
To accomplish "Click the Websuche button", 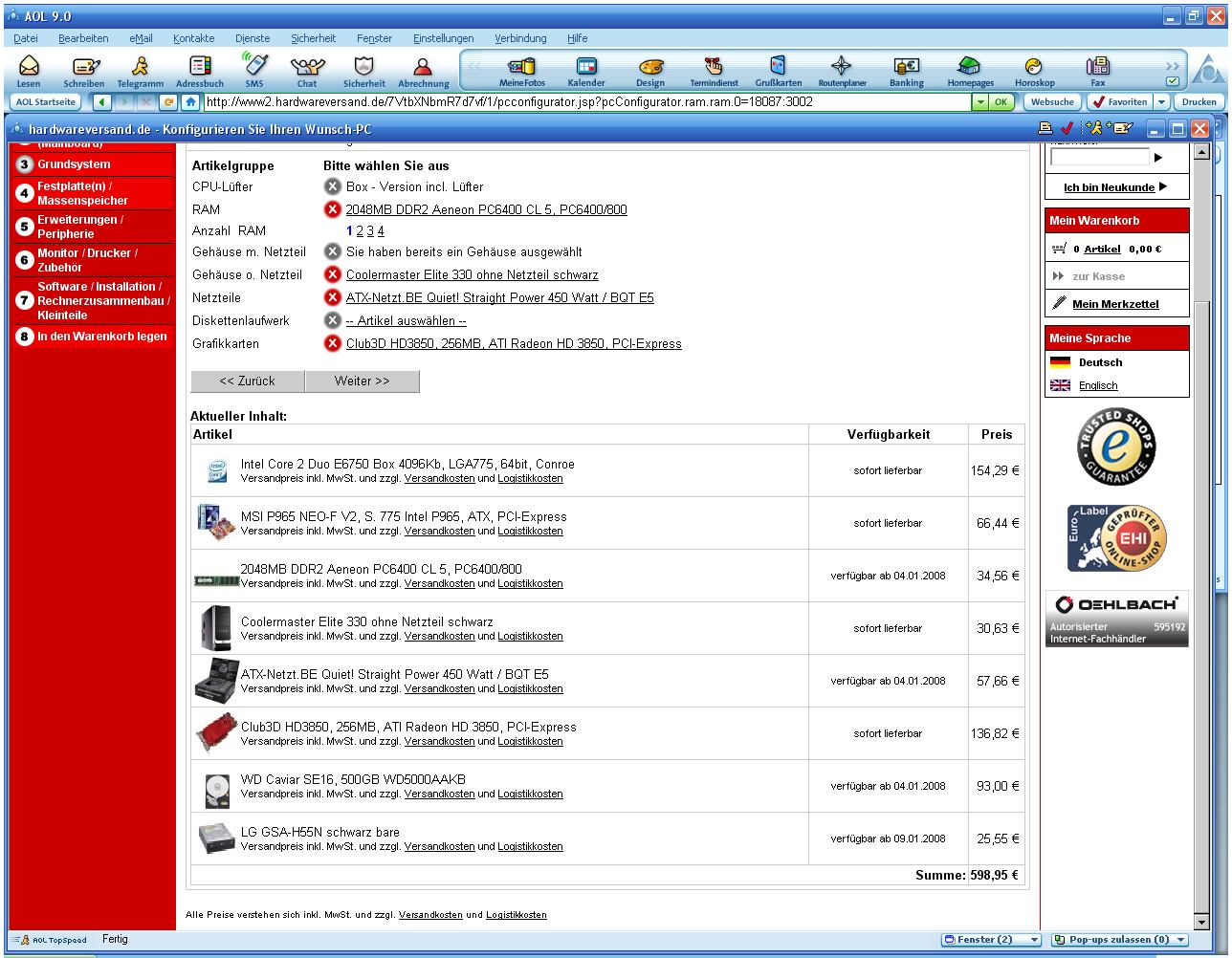I will [1052, 101].
